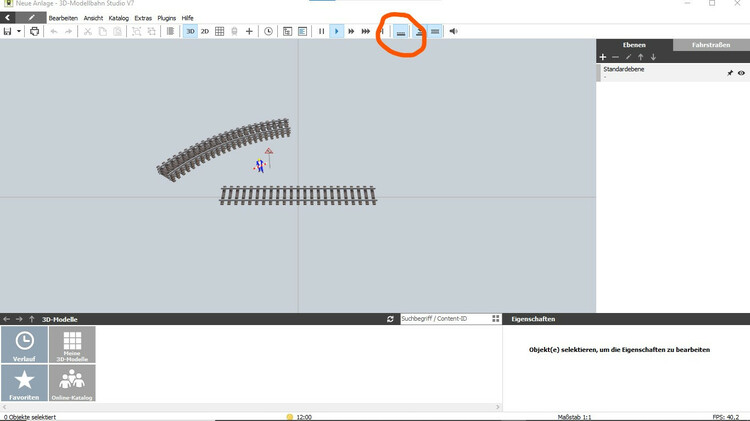Screen dimensions: 750x421
Task: Open the Online-Katalog tile
Action: tap(72, 383)
